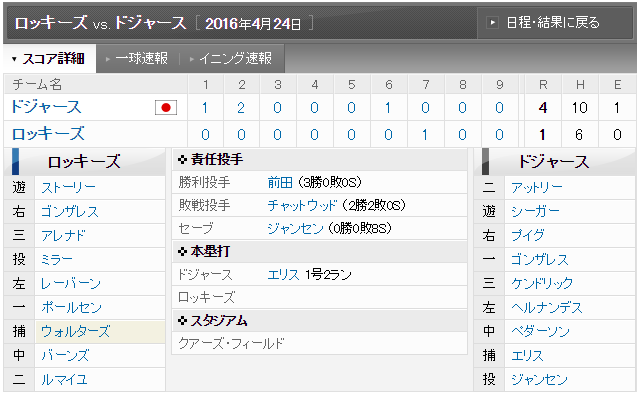Open Rockies third baseman アレナド link
This screenshot has height=400, width=640.
click(63, 236)
